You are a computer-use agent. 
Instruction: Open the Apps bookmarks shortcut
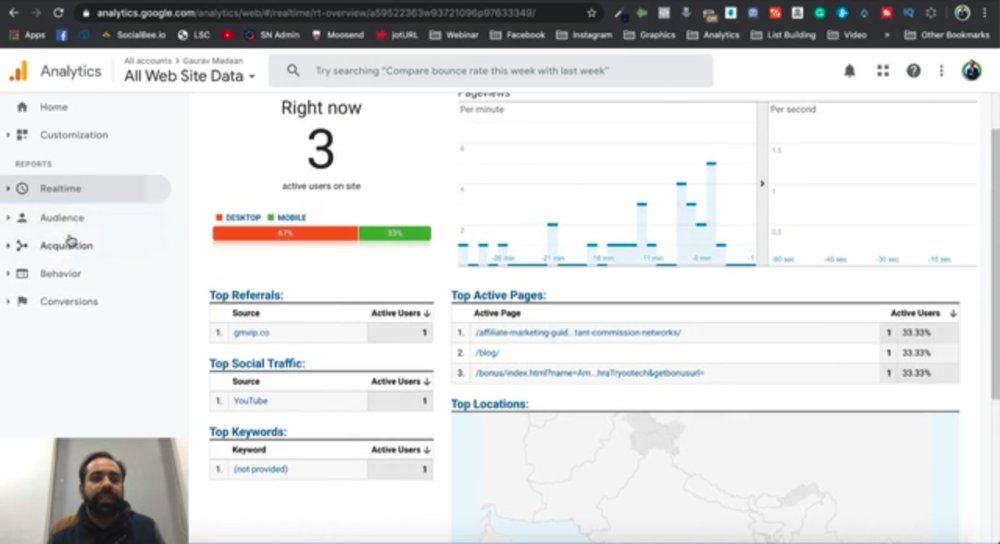[x=27, y=35]
